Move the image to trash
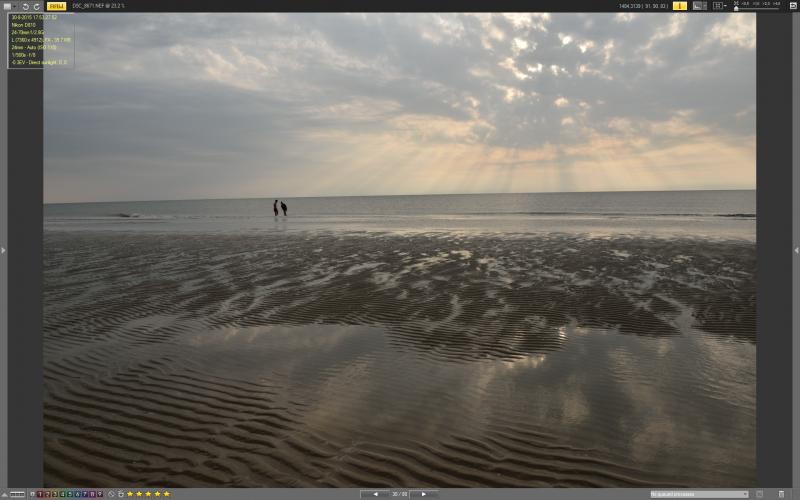The image size is (800, 500). point(781,494)
